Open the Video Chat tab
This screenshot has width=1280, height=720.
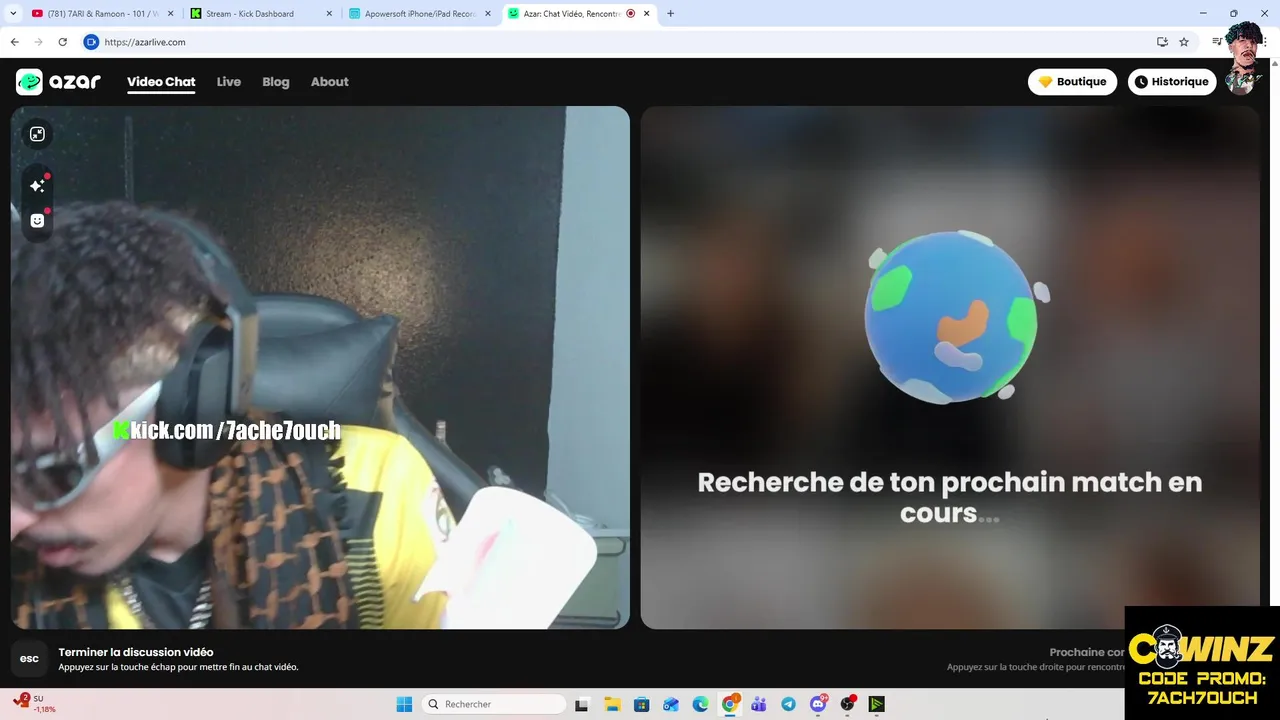[x=161, y=82]
